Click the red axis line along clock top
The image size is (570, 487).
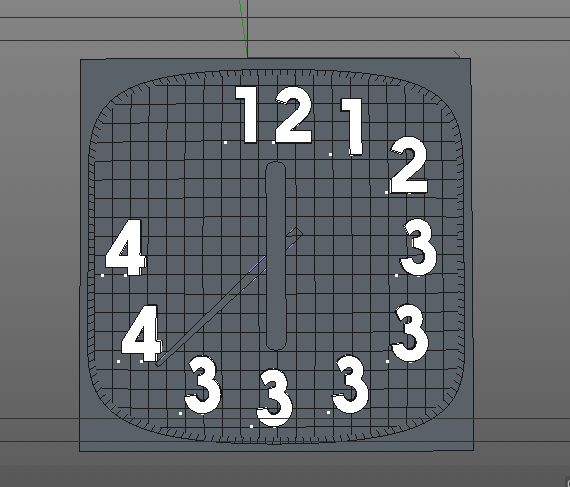point(353,57)
